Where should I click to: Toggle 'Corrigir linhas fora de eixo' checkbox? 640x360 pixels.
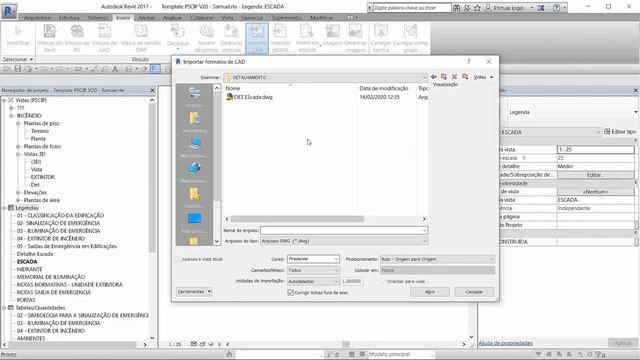point(291,292)
